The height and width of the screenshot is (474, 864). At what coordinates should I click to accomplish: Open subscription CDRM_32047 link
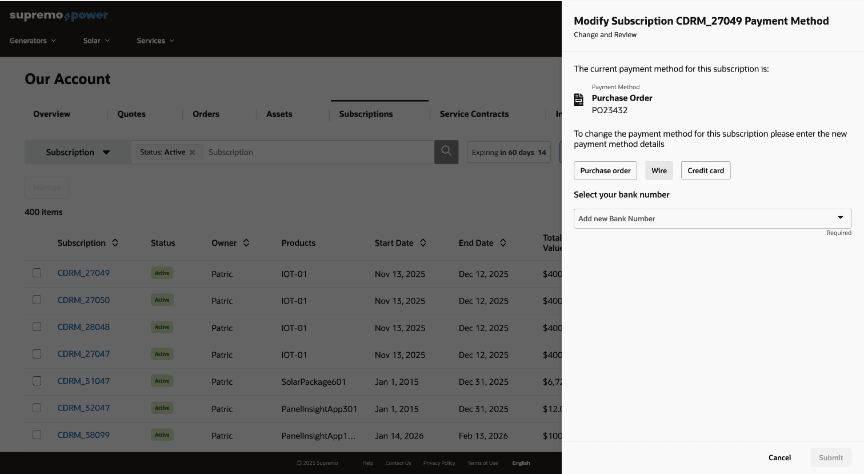[x=84, y=408]
